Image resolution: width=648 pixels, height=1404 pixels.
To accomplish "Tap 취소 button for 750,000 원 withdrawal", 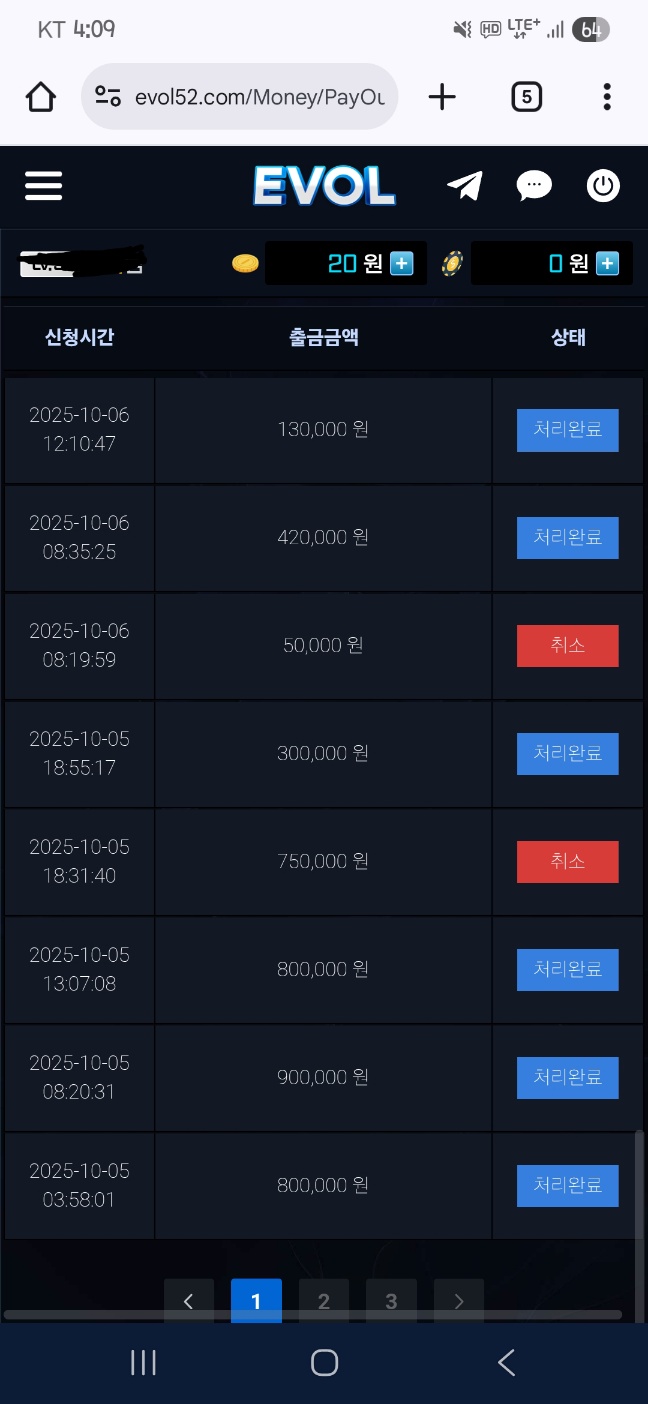I will [x=567, y=862].
